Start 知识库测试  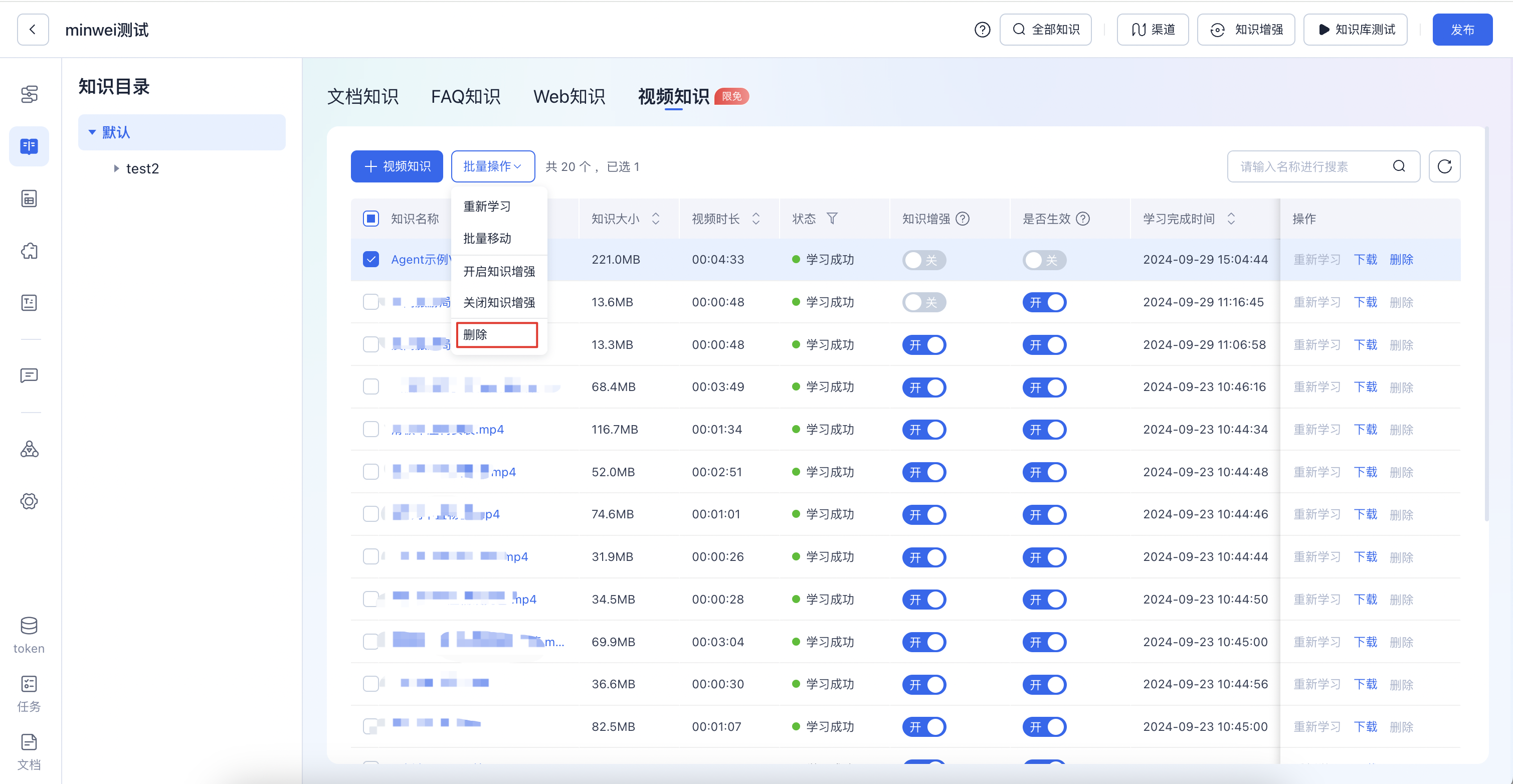tap(1355, 30)
